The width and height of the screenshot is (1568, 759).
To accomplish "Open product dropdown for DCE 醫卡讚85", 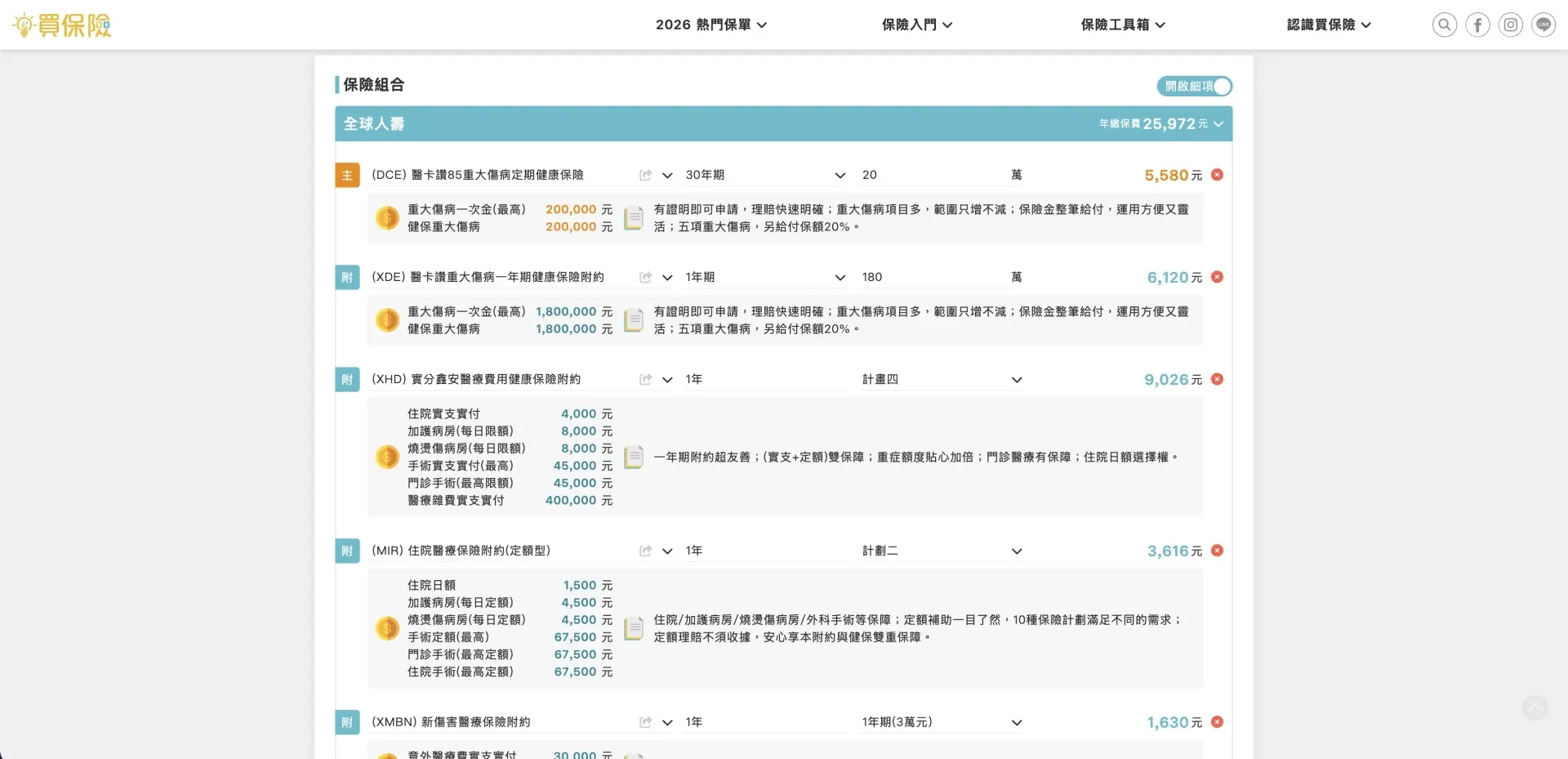I will pyautogui.click(x=667, y=175).
